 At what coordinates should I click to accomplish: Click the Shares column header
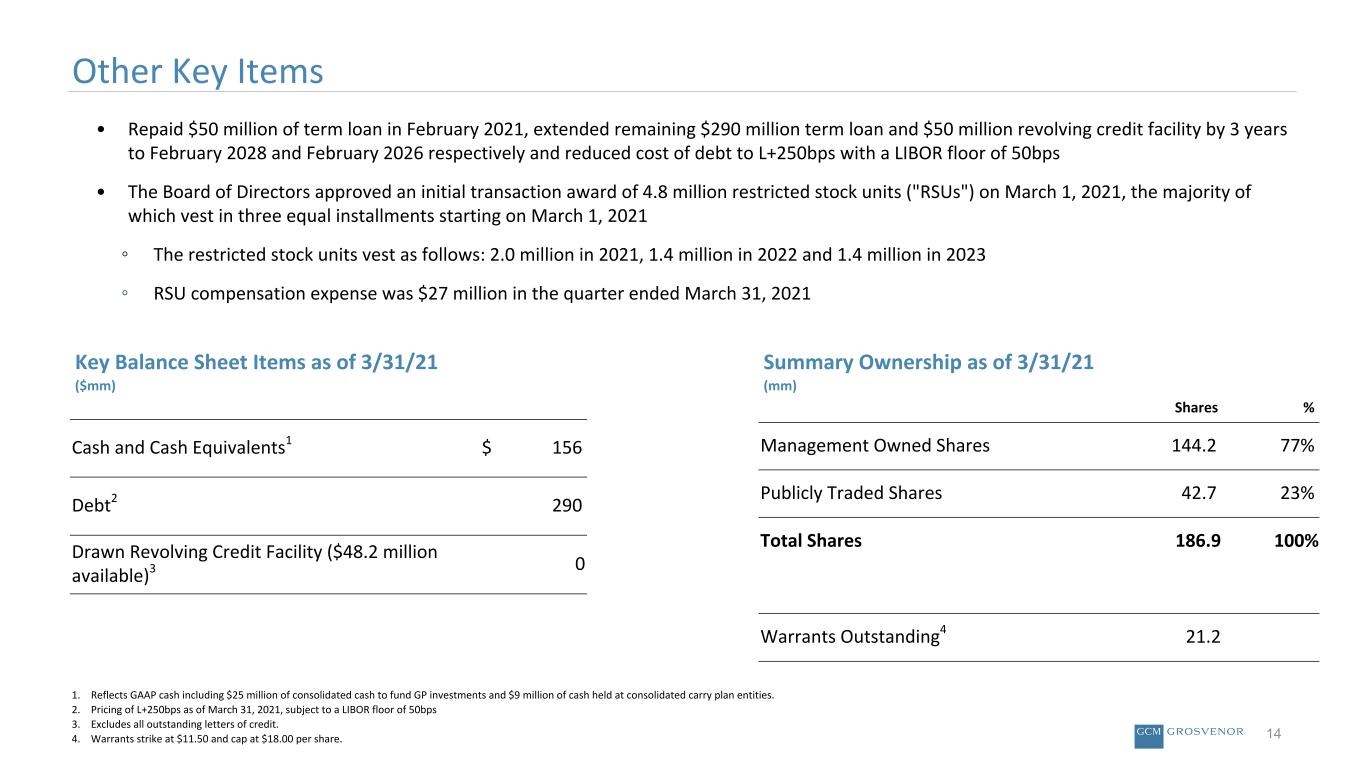[1195, 408]
